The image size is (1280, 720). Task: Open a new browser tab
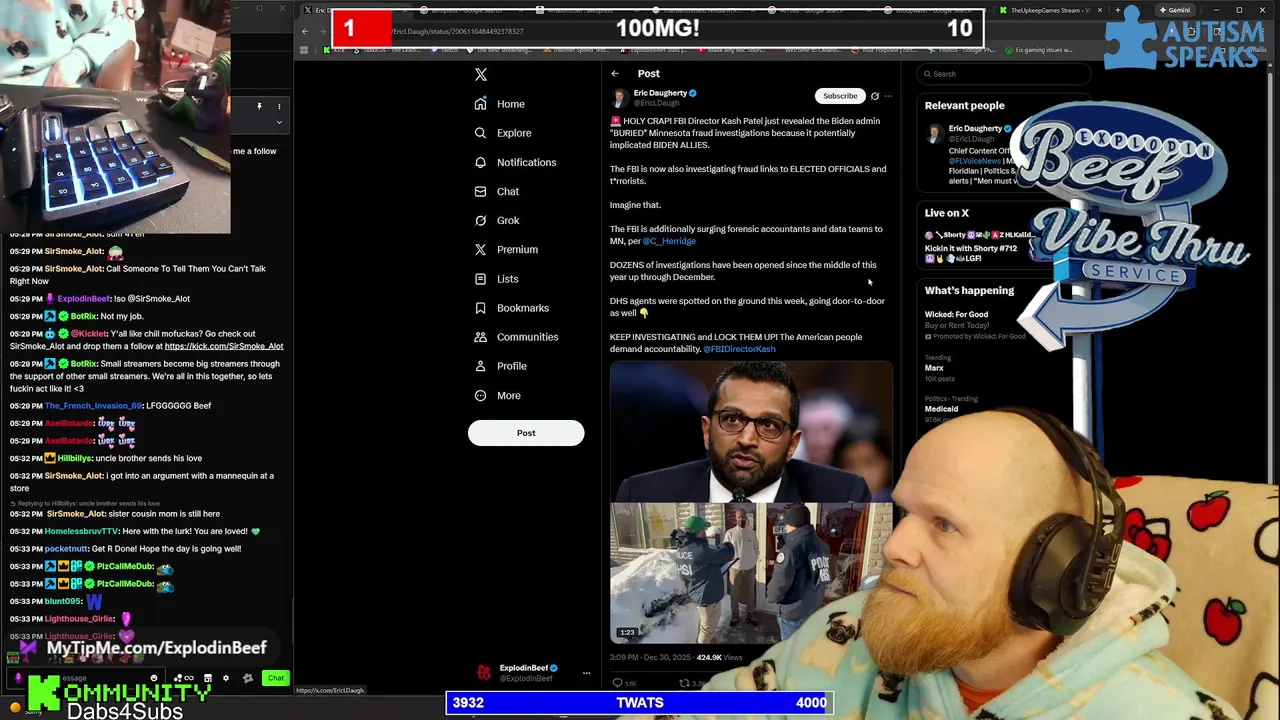1116,10
